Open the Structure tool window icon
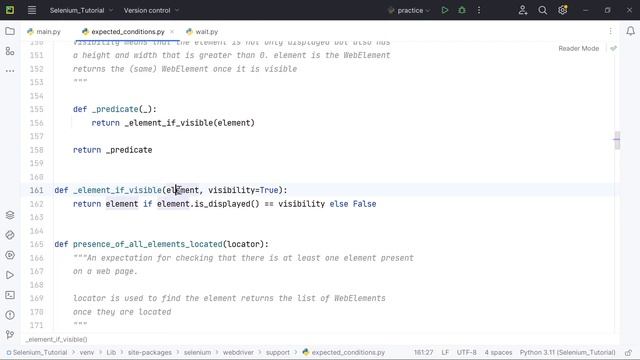This screenshot has height=360, width=640. (10, 51)
